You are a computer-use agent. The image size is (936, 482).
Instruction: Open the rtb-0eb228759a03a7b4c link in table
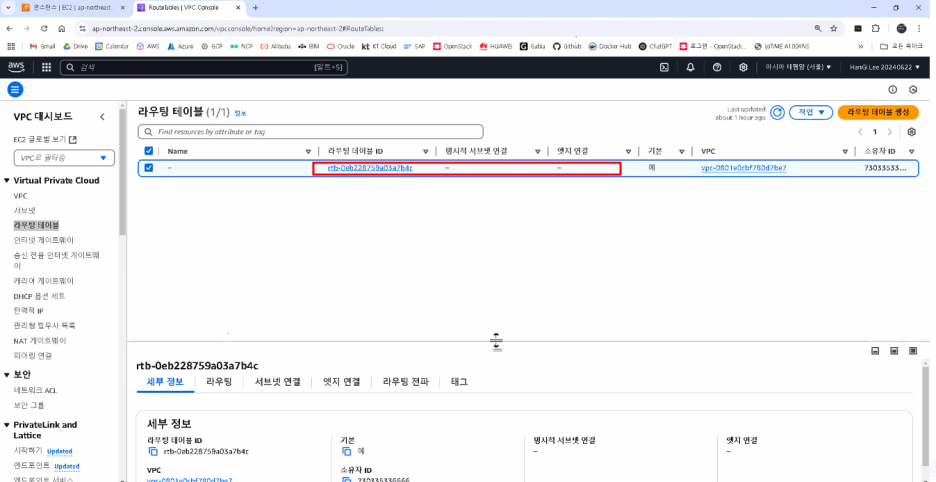pyautogui.click(x=370, y=168)
